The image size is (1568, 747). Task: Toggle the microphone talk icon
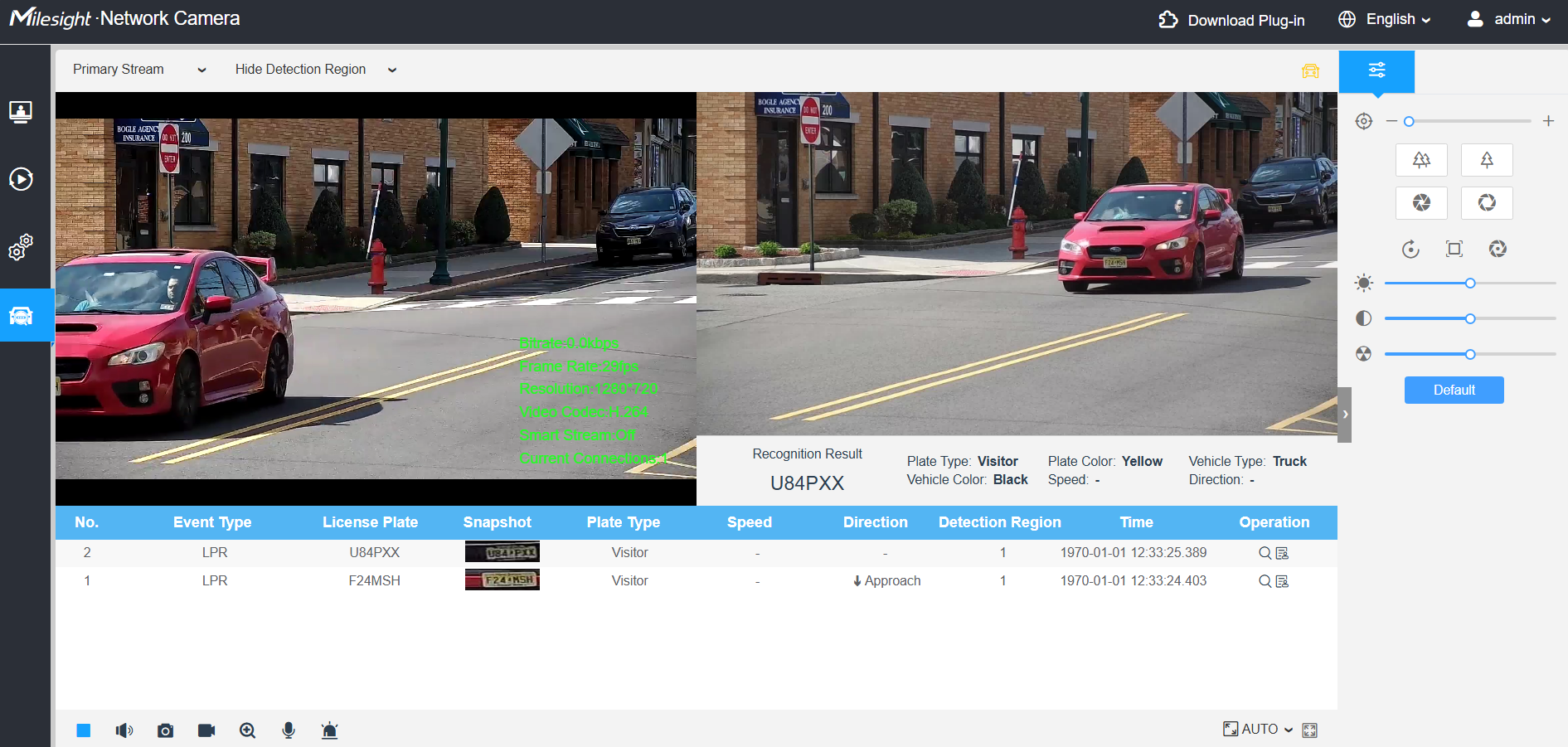coord(289,730)
